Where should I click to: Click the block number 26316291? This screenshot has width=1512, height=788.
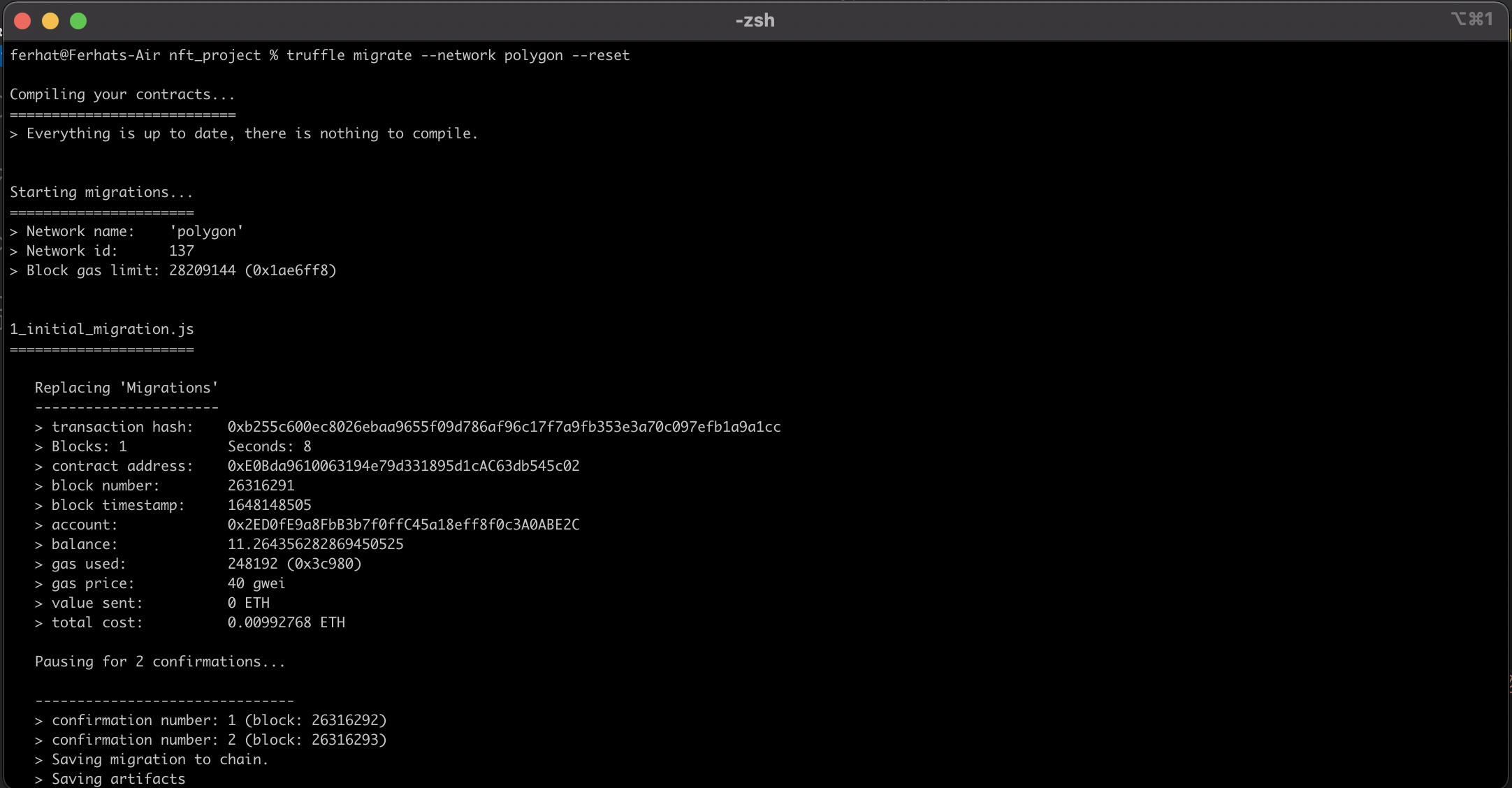point(261,486)
